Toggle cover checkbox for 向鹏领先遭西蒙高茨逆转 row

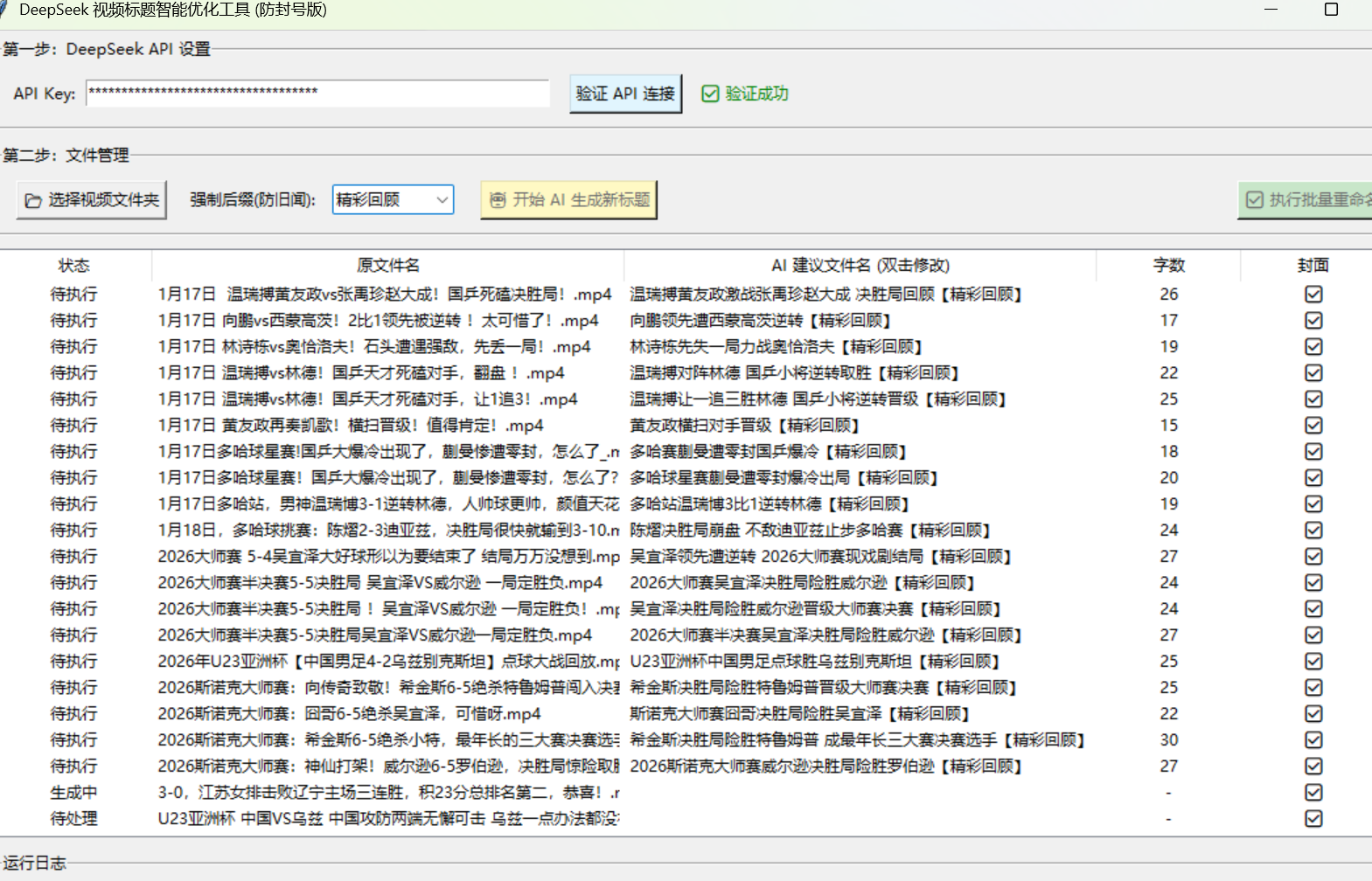click(x=1313, y=321)
